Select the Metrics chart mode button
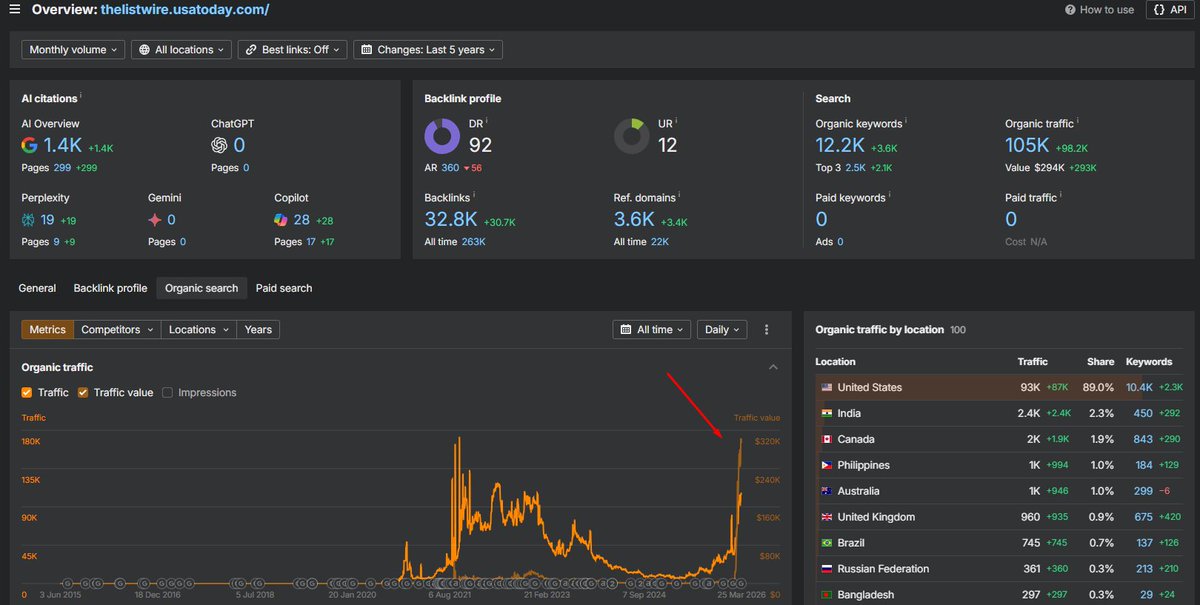 tap(48, 329)
